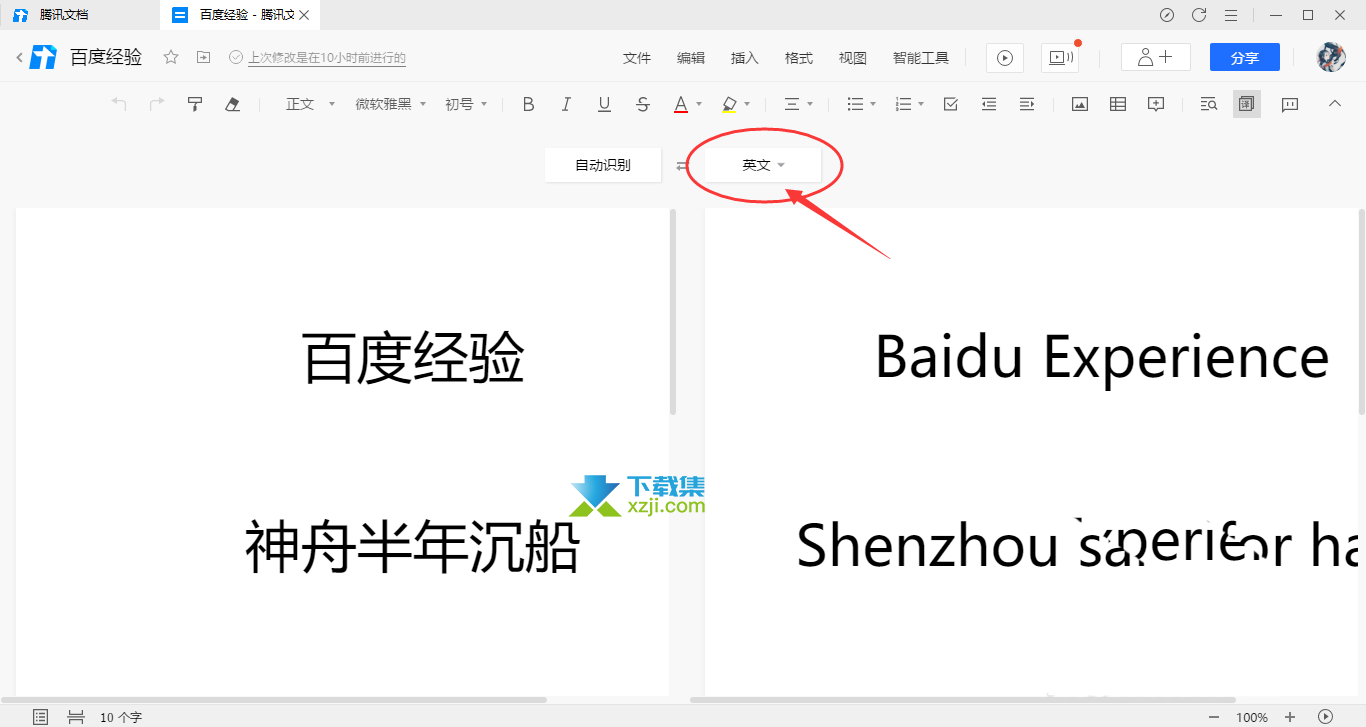This screenshot has height=727, width=1366.
Task: Go back with the left chevron
Action: coord(19,58)
